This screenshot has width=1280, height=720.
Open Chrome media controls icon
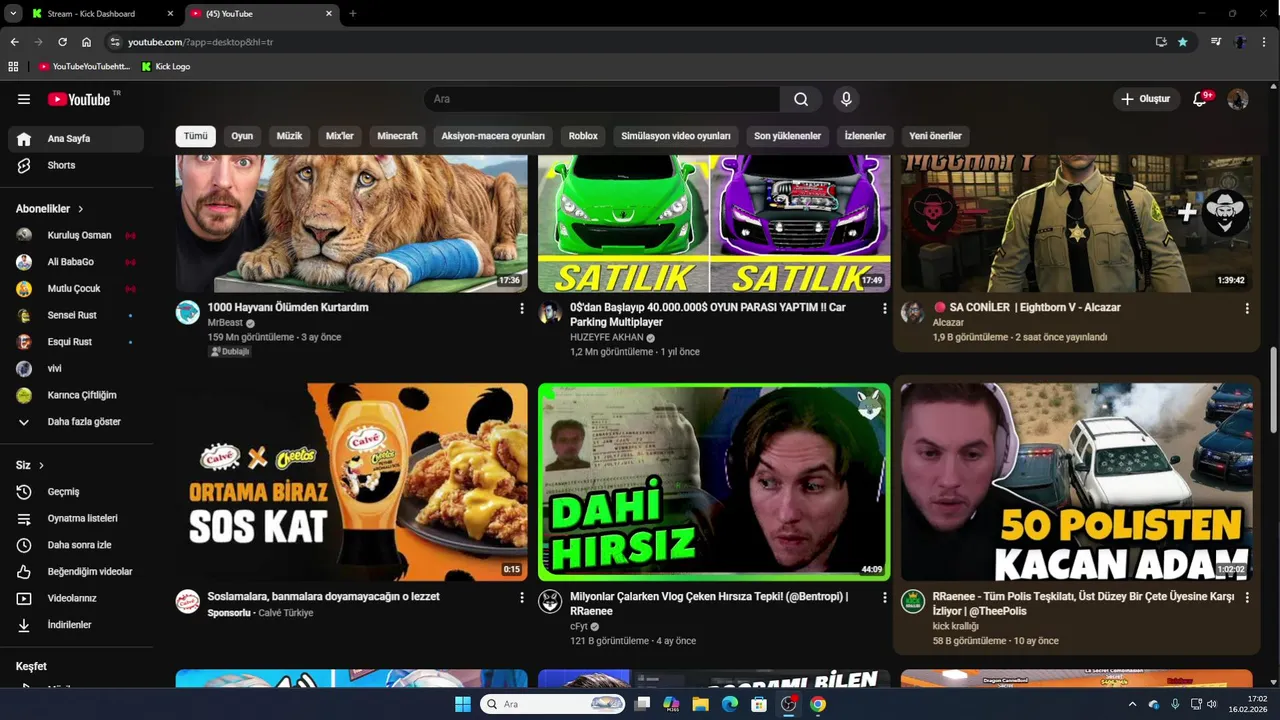[x=1216, y=42]
